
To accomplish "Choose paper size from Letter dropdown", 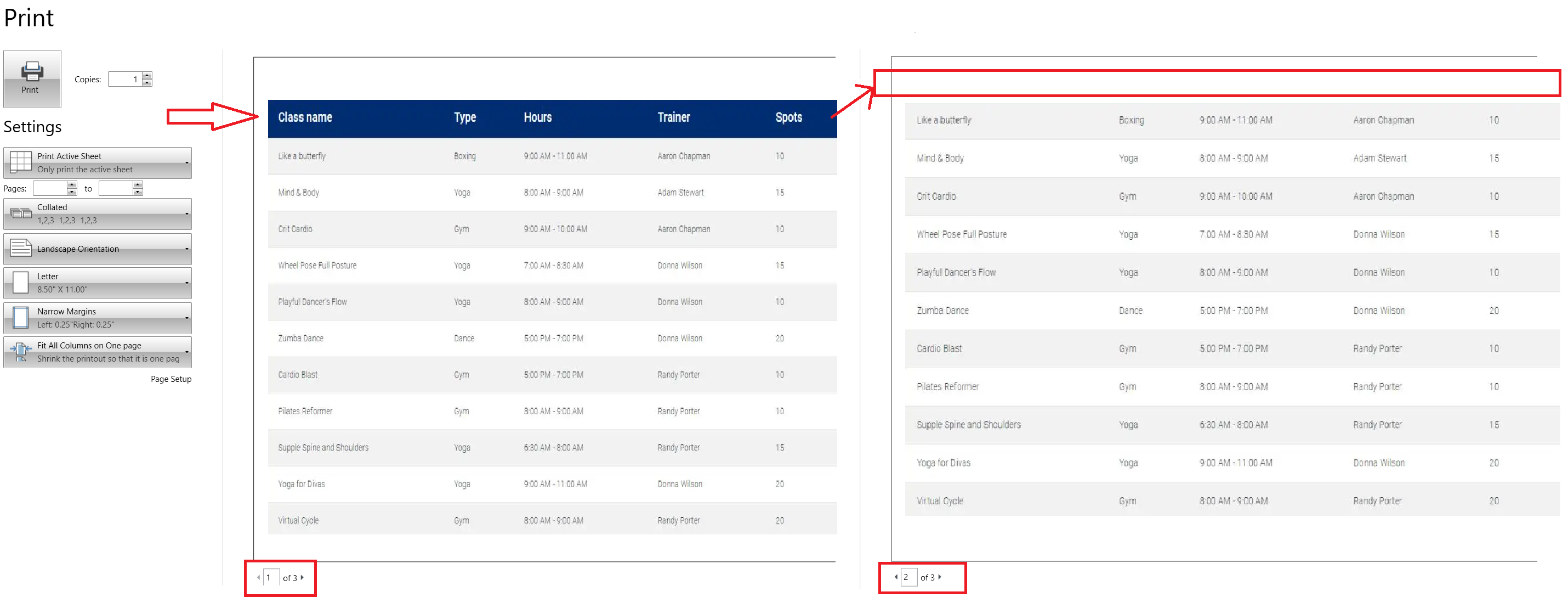I will (x=98, y=283).
